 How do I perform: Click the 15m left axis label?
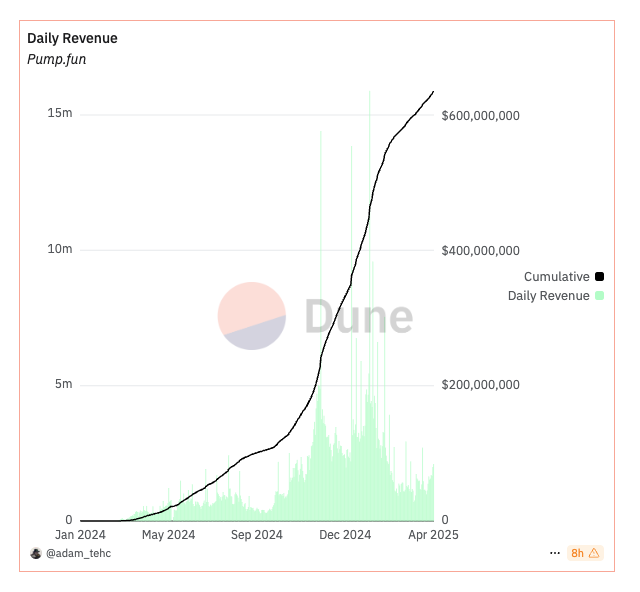click(60, 114)
